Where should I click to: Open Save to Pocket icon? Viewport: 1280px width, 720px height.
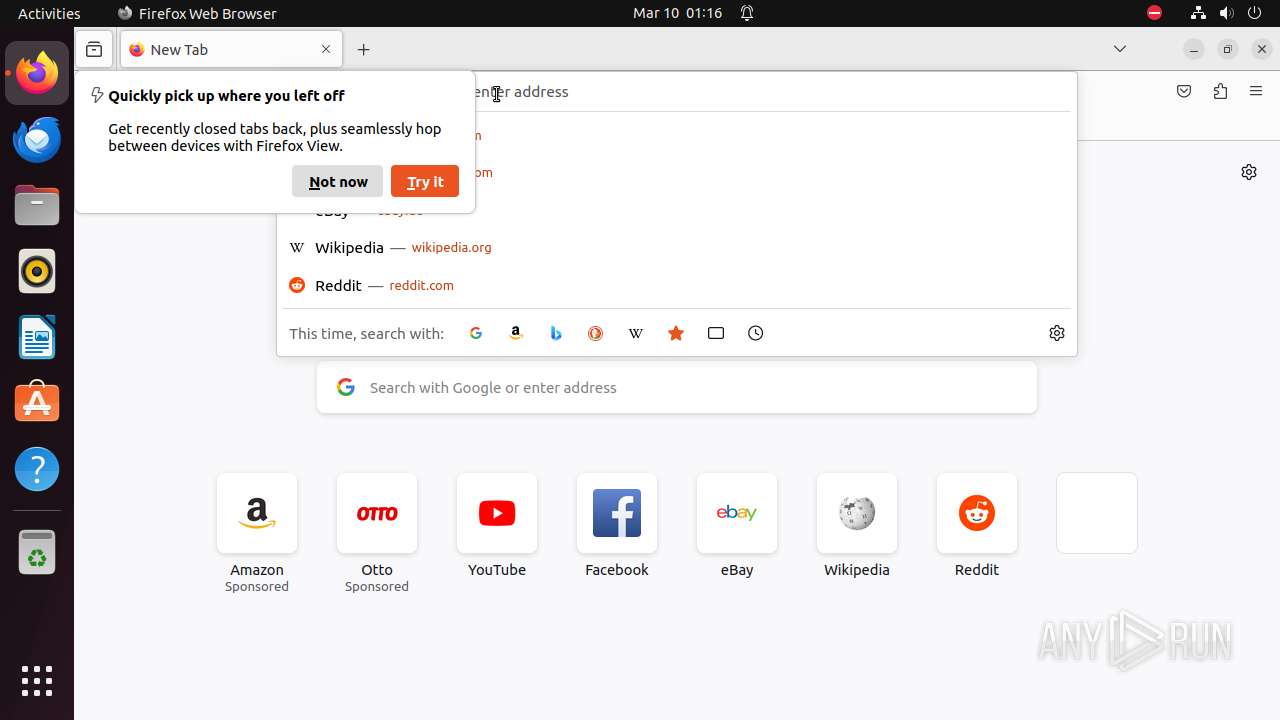[1184, 91]
